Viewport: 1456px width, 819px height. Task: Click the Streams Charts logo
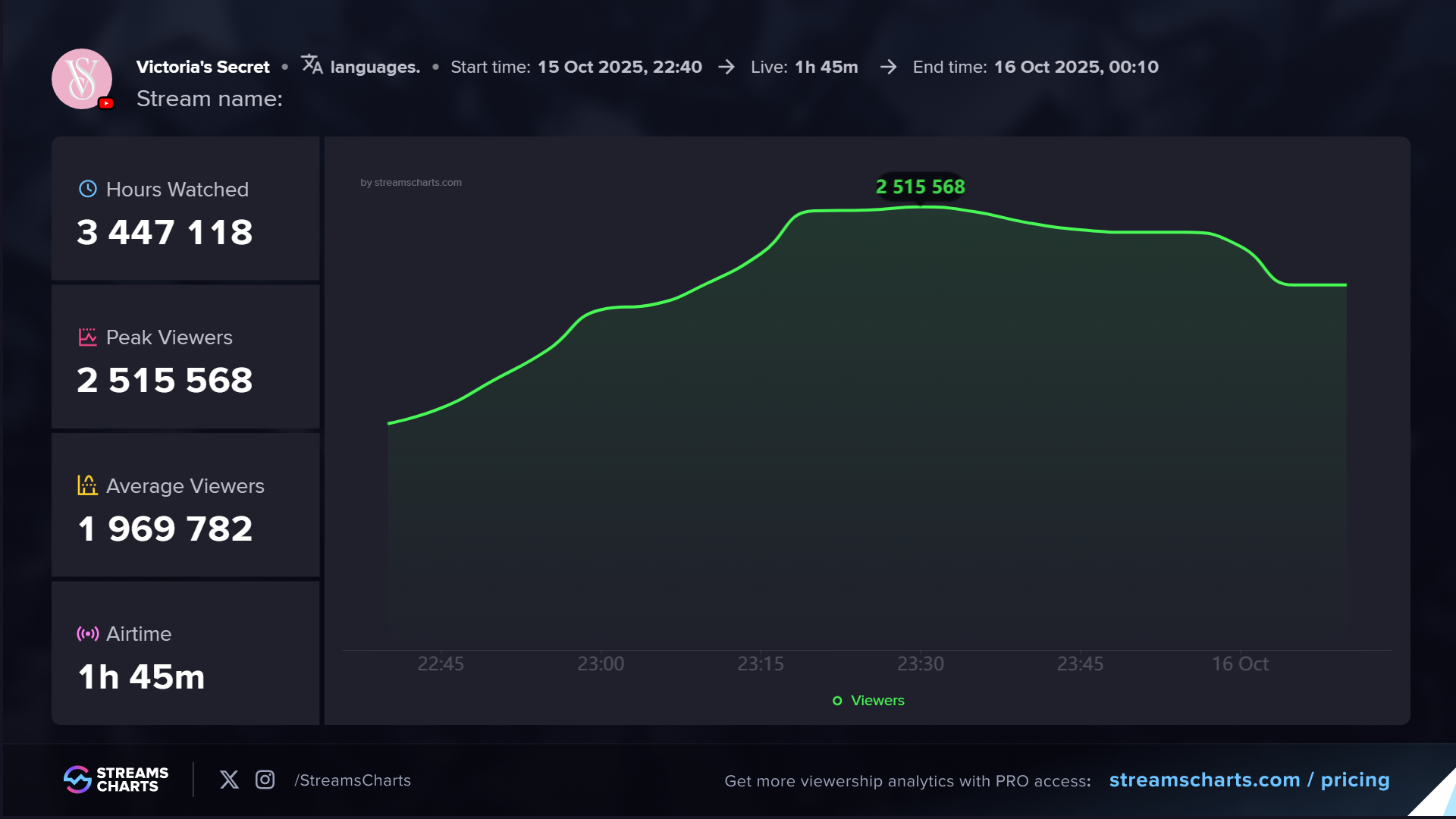point(116,780)
